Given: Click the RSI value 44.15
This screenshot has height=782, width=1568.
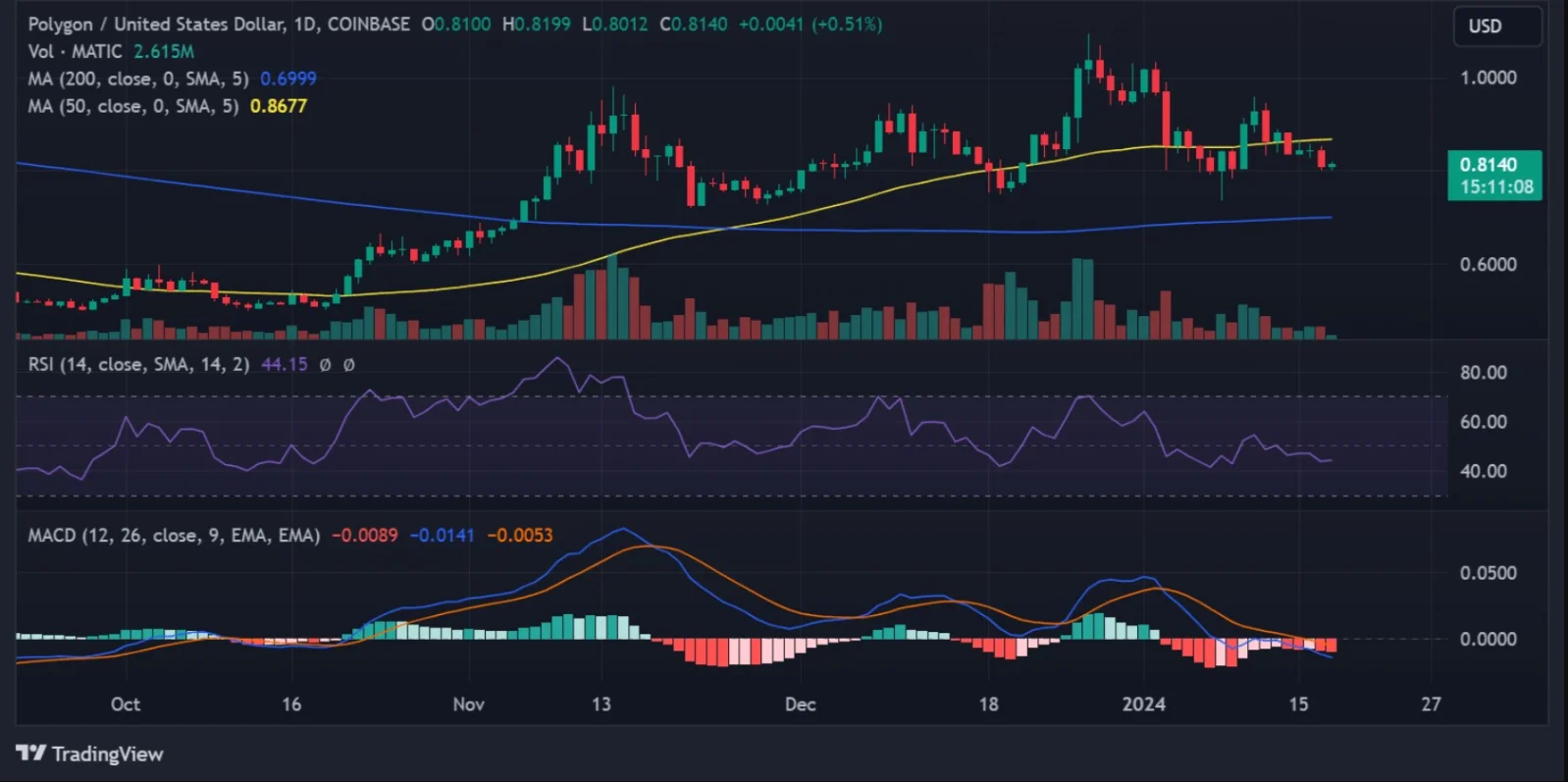Looking at the screenshot, I should [x=285, y=365].
